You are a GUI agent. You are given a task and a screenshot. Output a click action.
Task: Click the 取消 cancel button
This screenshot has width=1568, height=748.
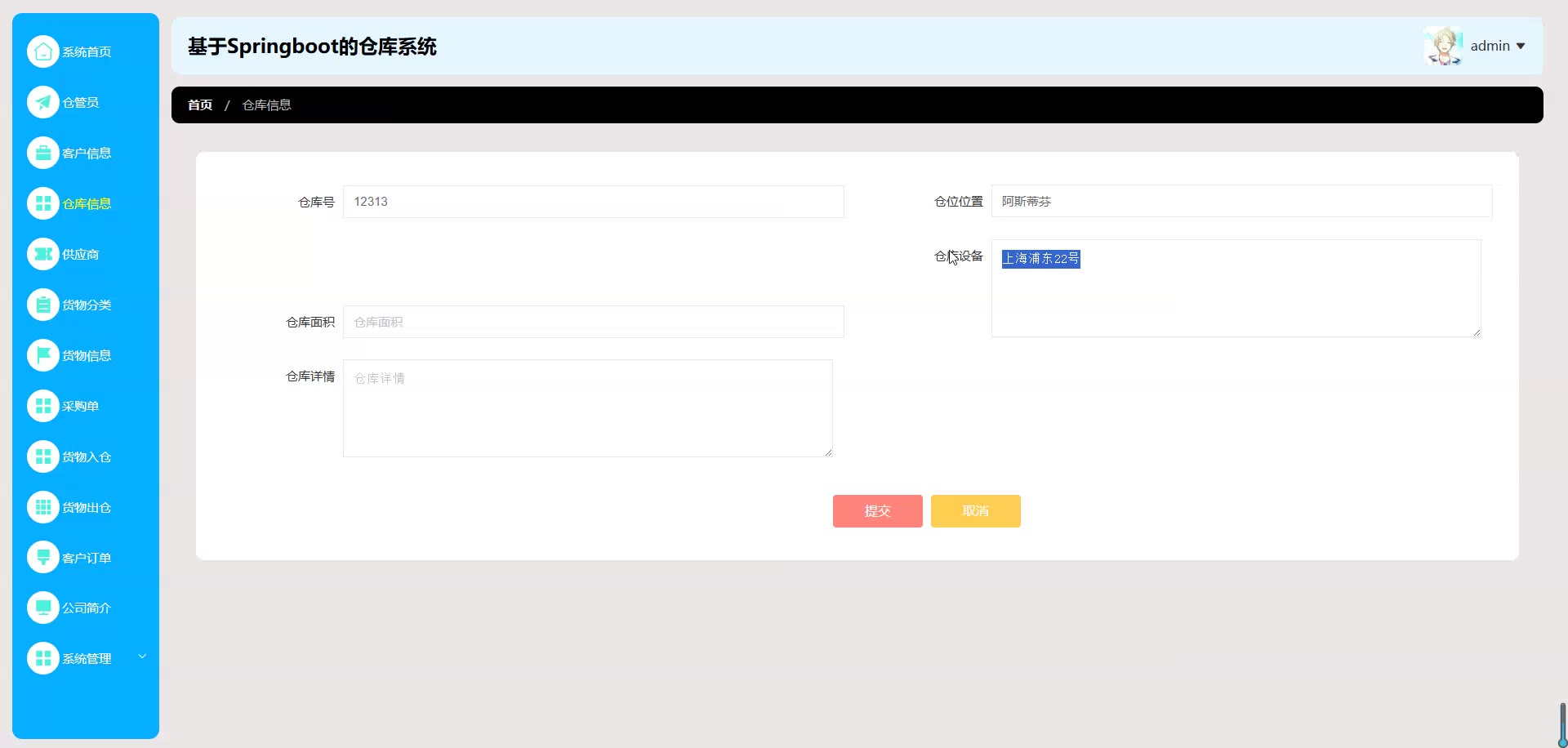point(976,511)
